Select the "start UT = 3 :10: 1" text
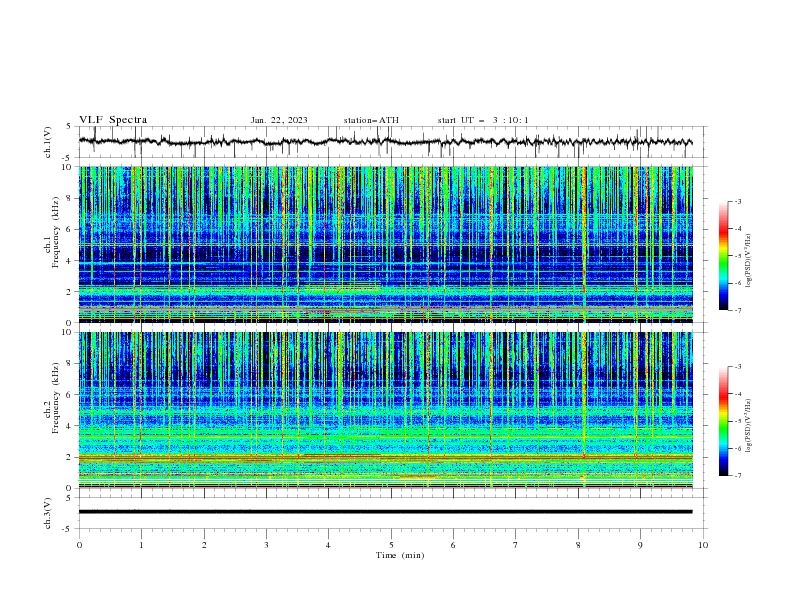Viewport: 792px width, 612px height. coord(483,120)
